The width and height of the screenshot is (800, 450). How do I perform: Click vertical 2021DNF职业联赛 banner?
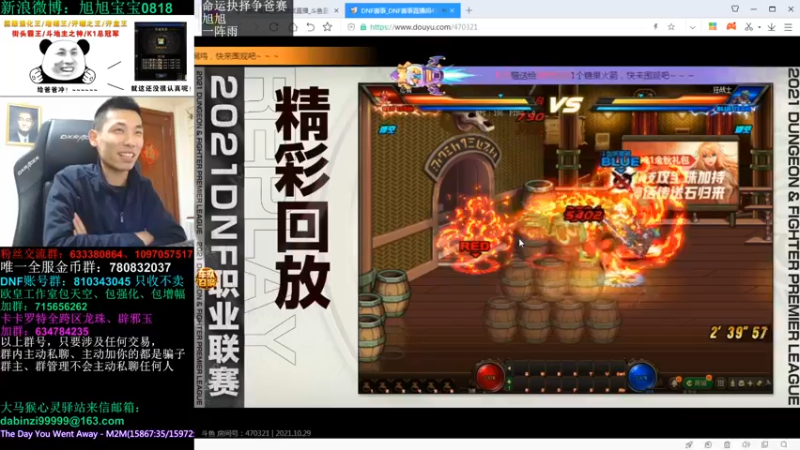[x=224, y=236]
